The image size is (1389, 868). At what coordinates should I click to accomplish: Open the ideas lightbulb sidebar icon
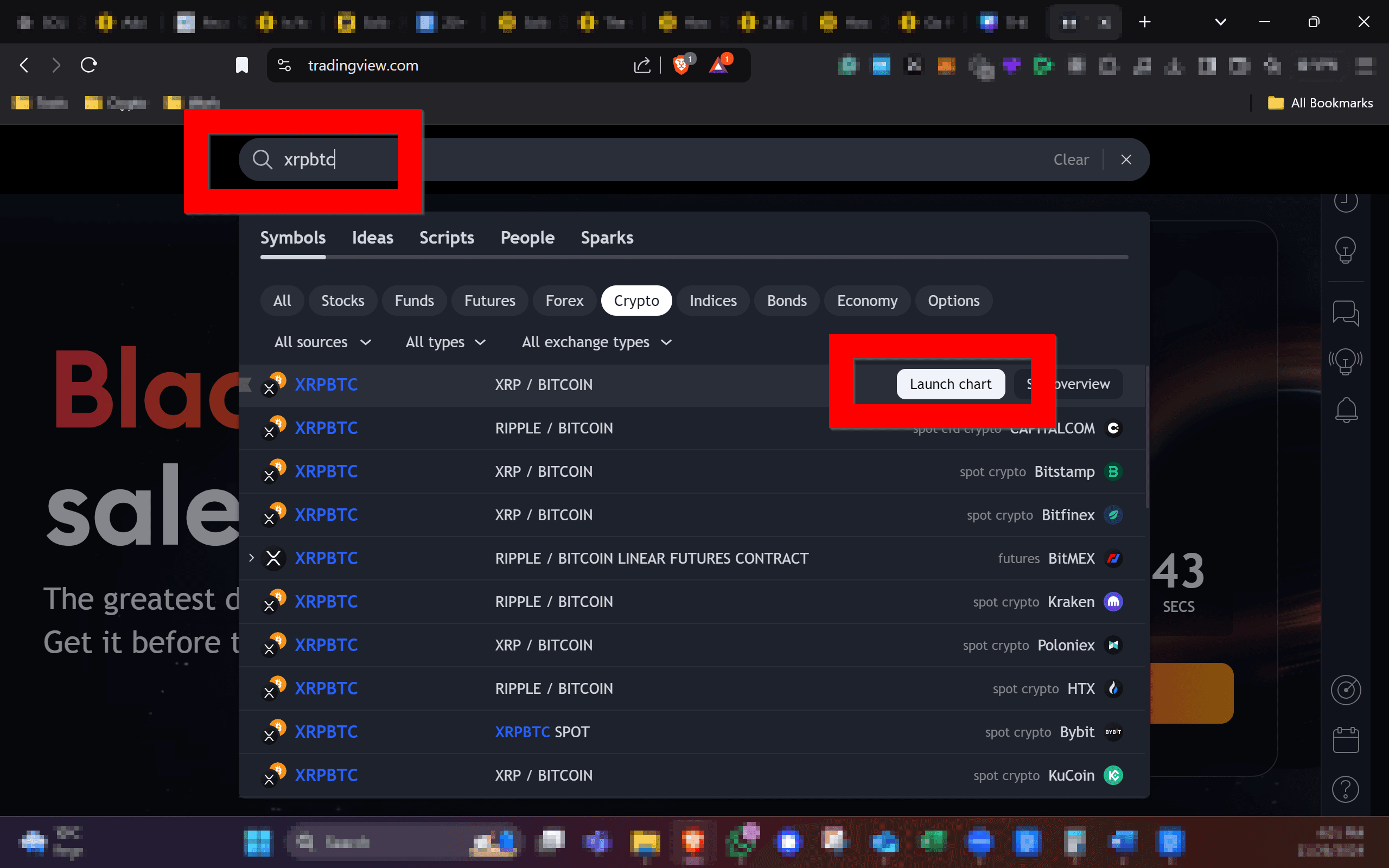coord(1346,250)
